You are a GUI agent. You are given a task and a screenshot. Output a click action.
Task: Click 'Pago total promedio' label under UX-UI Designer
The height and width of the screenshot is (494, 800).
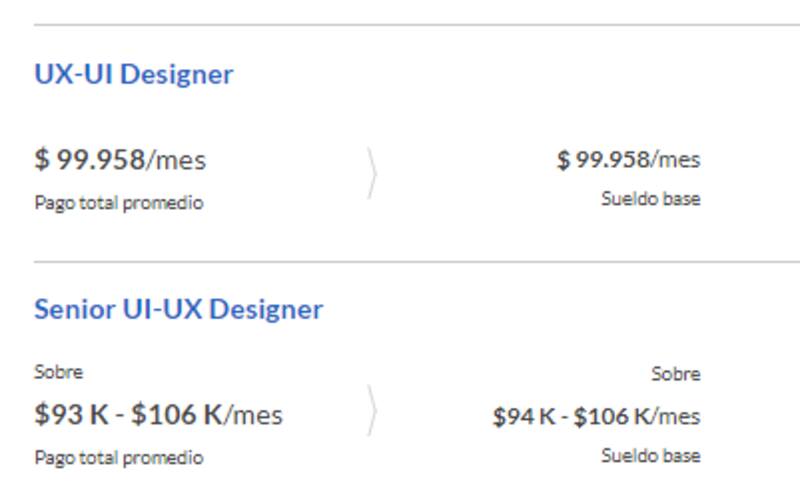click(x=118, y=203)
